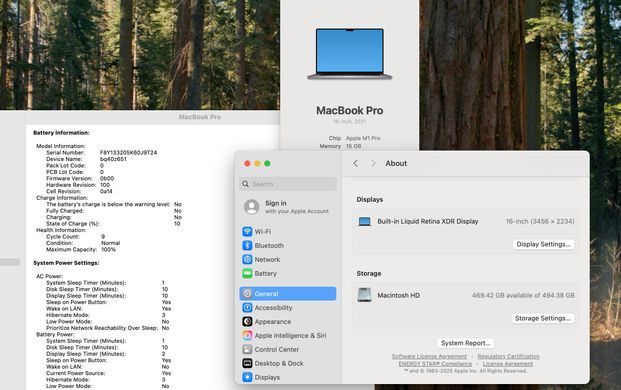The image size is (621, 390).
Task: Click the About title in settings header
Action: click(x=396, y=163)
